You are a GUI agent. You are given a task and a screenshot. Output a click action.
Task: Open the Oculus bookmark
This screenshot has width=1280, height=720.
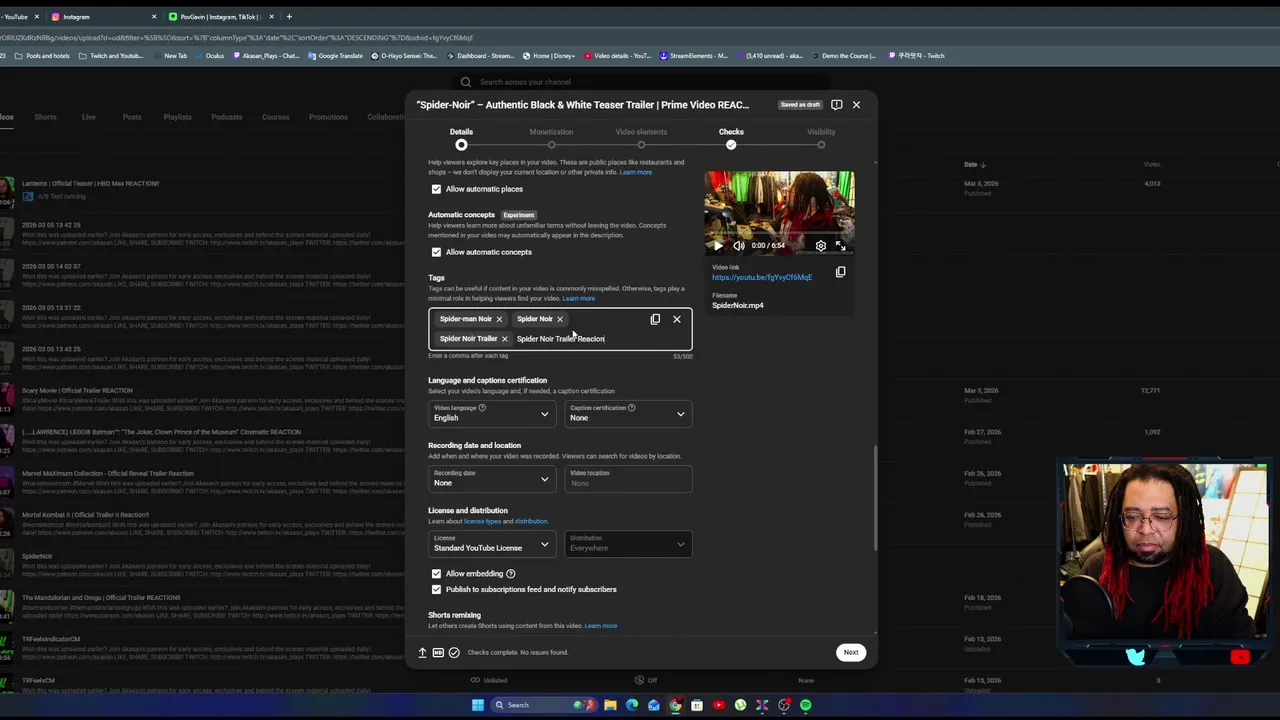[x=210, y=56]
